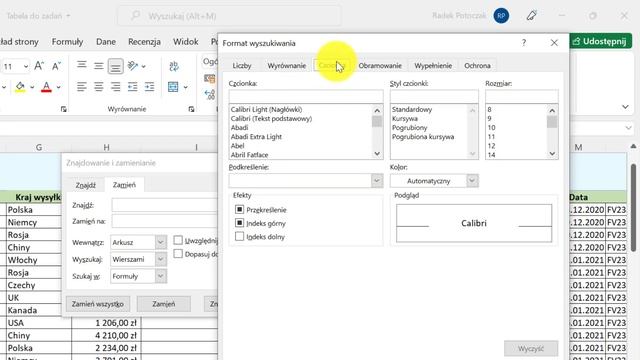
Task: Align text left in the ribbon
Action: click(x=82, y=87)
